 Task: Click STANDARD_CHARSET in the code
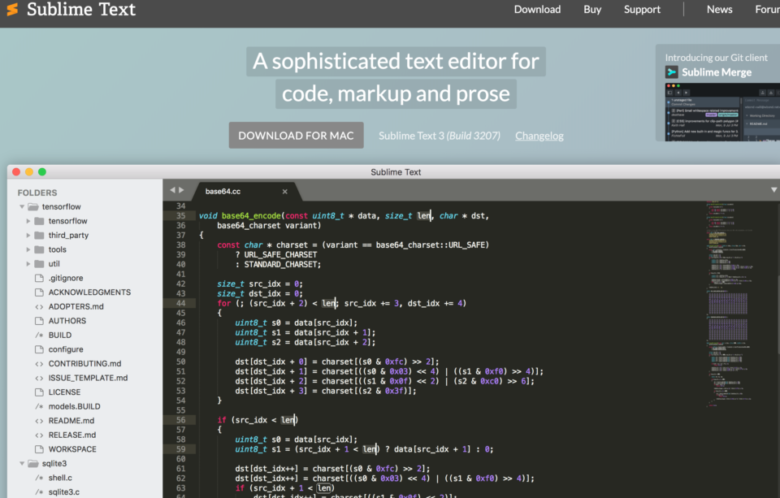[281, 265]
